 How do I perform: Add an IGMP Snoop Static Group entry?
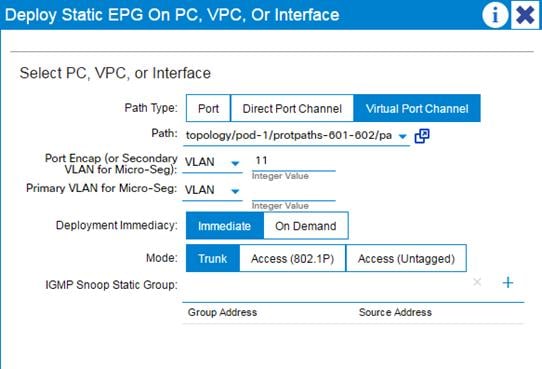[508, 283]
